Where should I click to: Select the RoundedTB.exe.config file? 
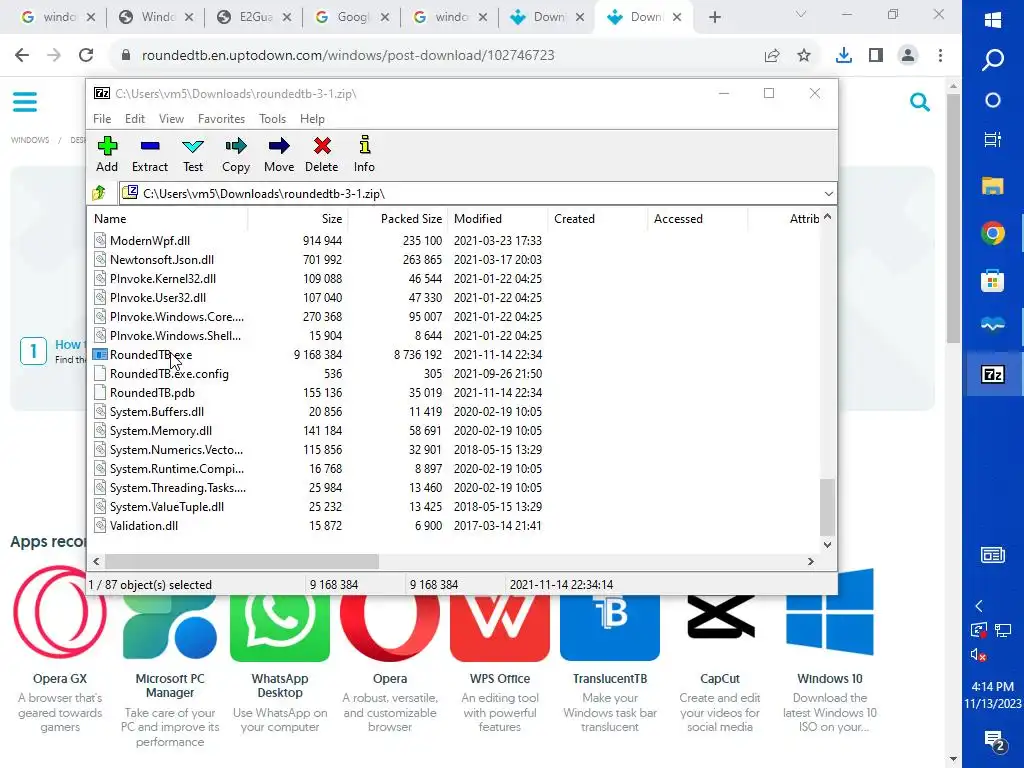(x=169, y=374)
